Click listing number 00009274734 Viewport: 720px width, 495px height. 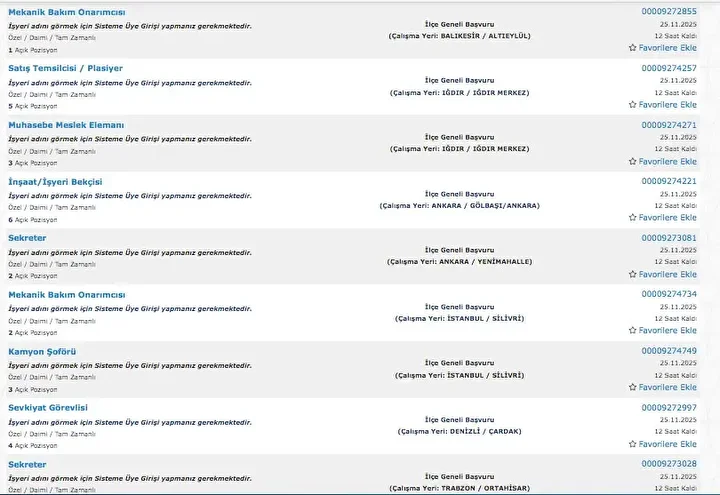pyautogui.click(x=669, y=294)
